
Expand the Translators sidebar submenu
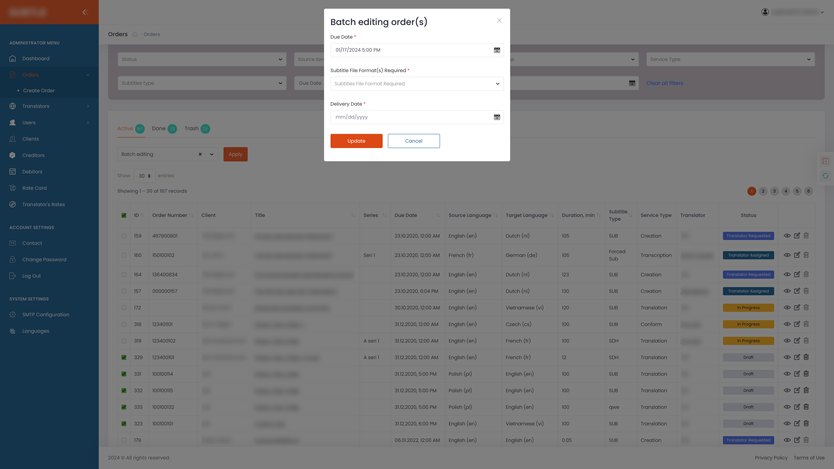click(88, 106)
